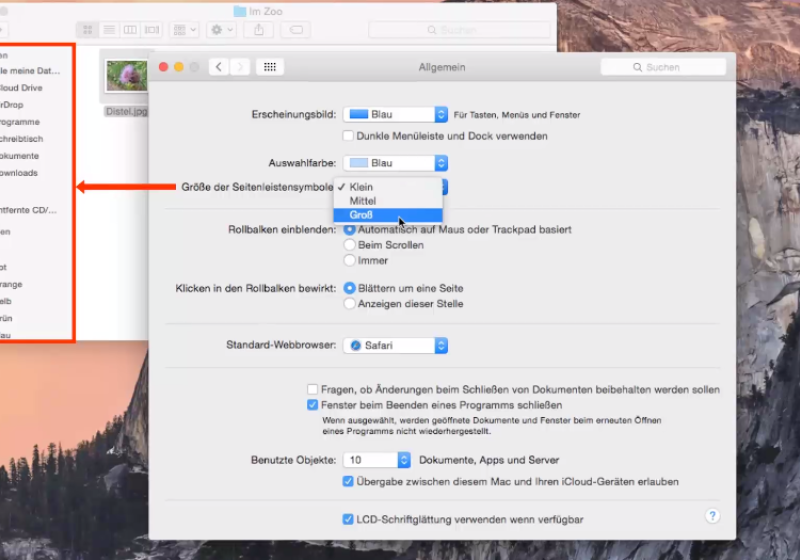Expand the Benutzte Objekte count dropdown
The width and height of the screenshot is (800, 560).
[404, 460]
